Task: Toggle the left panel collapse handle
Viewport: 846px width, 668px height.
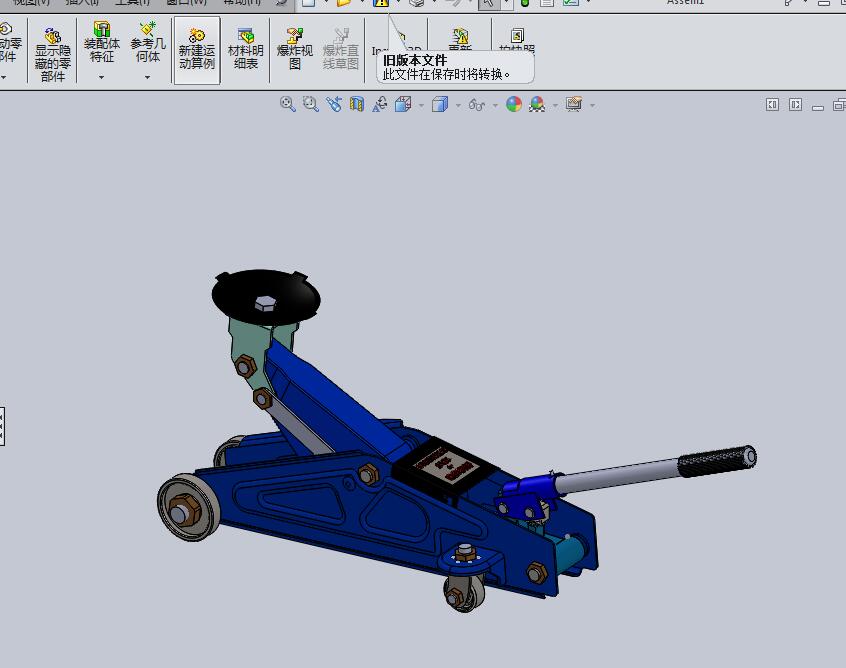Action: [x=2, y=426]
